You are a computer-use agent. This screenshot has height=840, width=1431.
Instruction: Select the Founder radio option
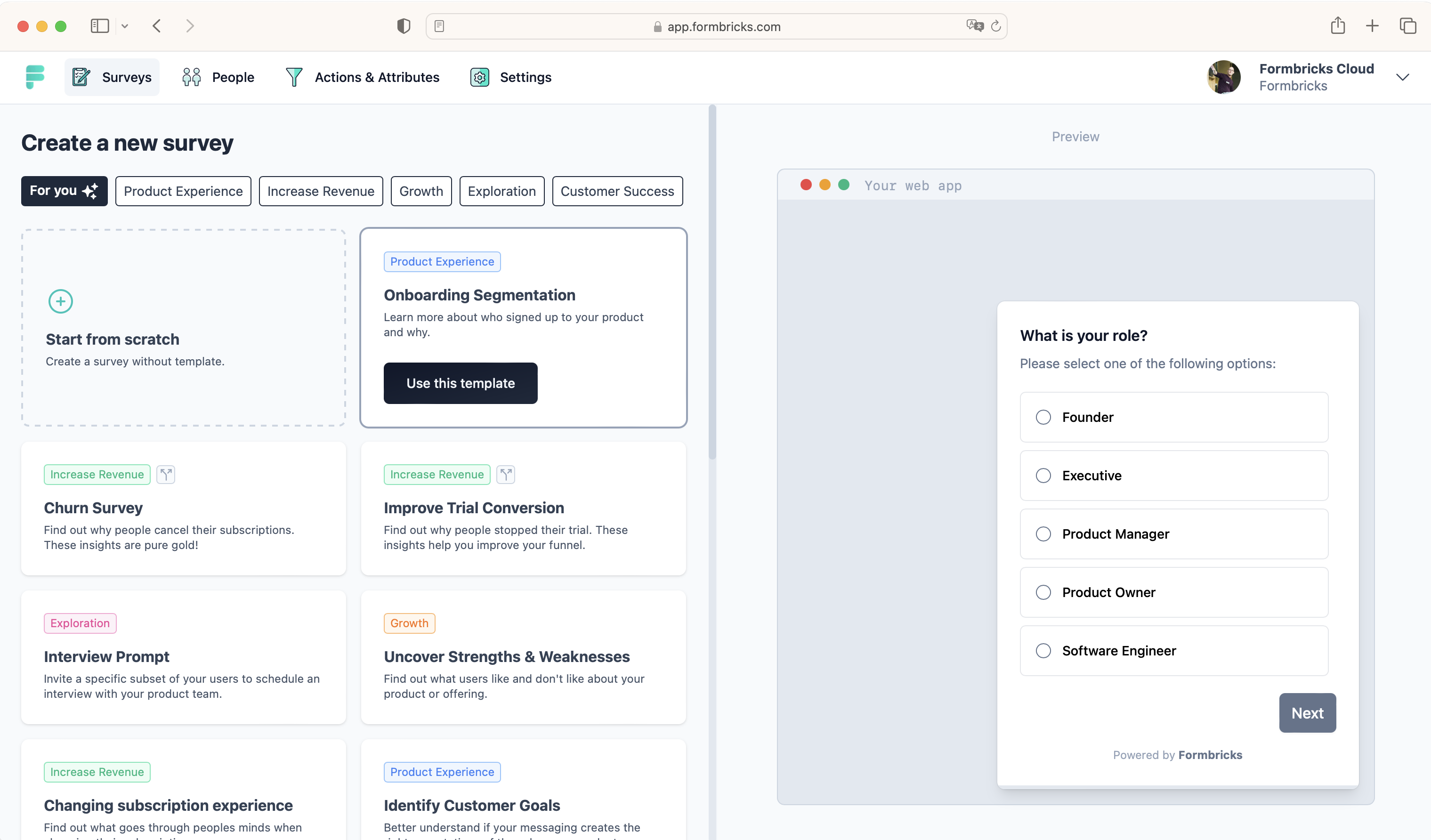[x=1043, y=417]
